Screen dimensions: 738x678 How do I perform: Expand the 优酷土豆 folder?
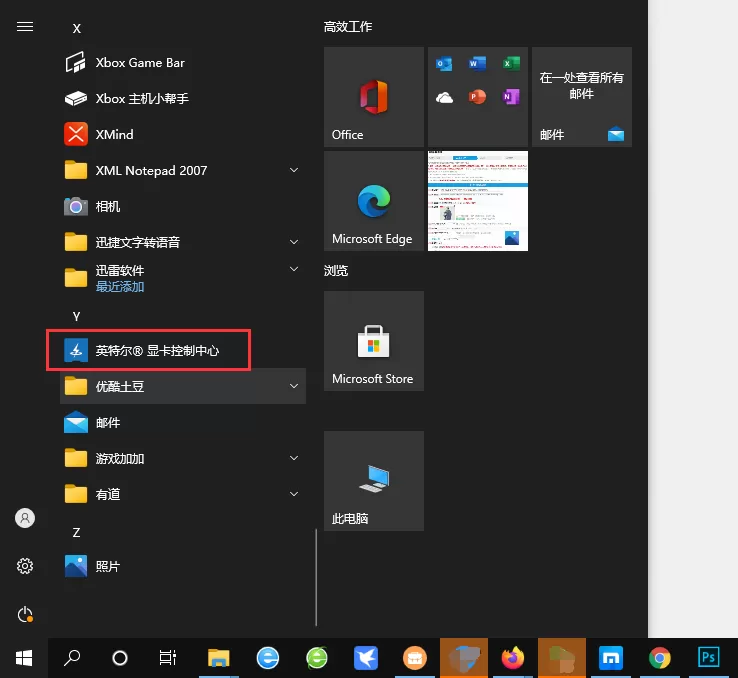[x=294, y=386]
